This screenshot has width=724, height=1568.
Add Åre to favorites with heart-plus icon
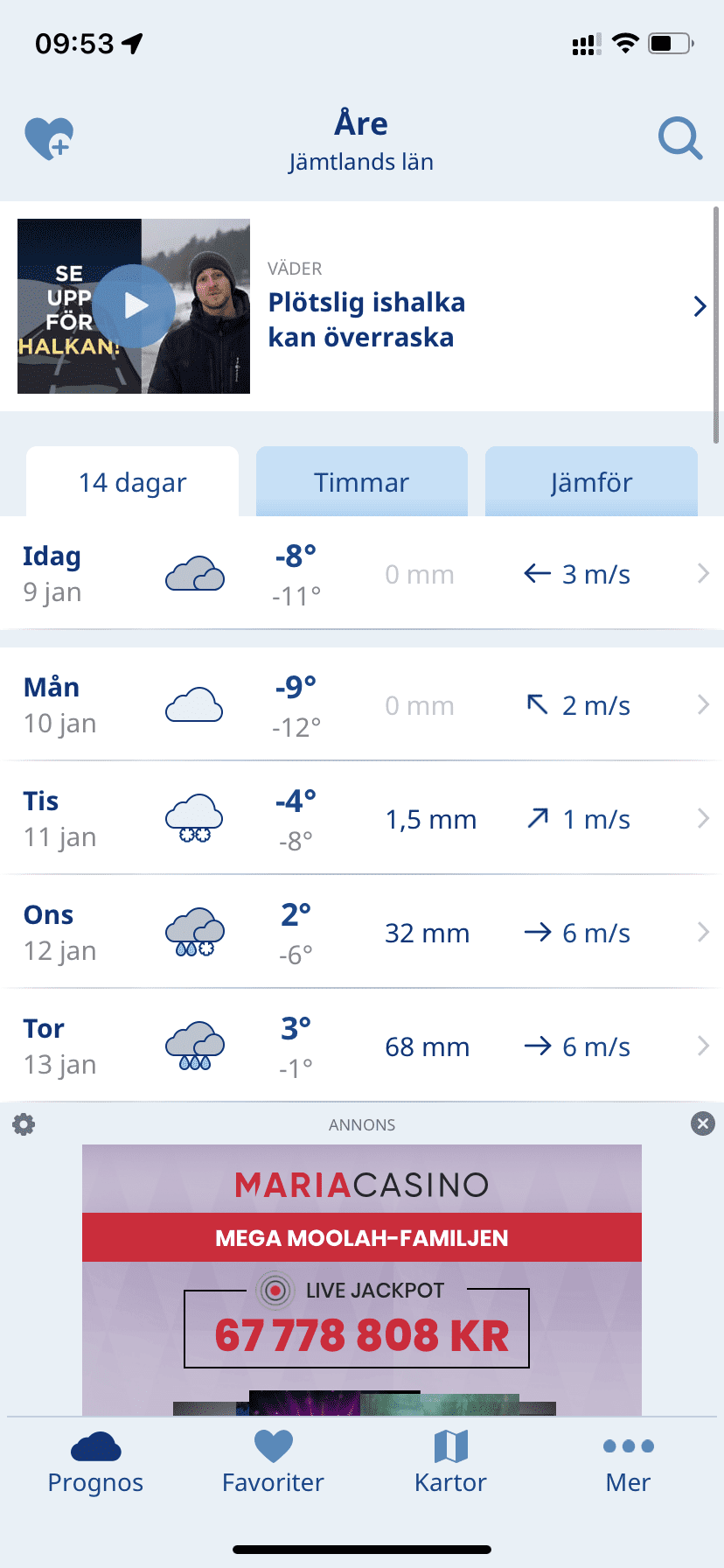[x=49, y=138]
